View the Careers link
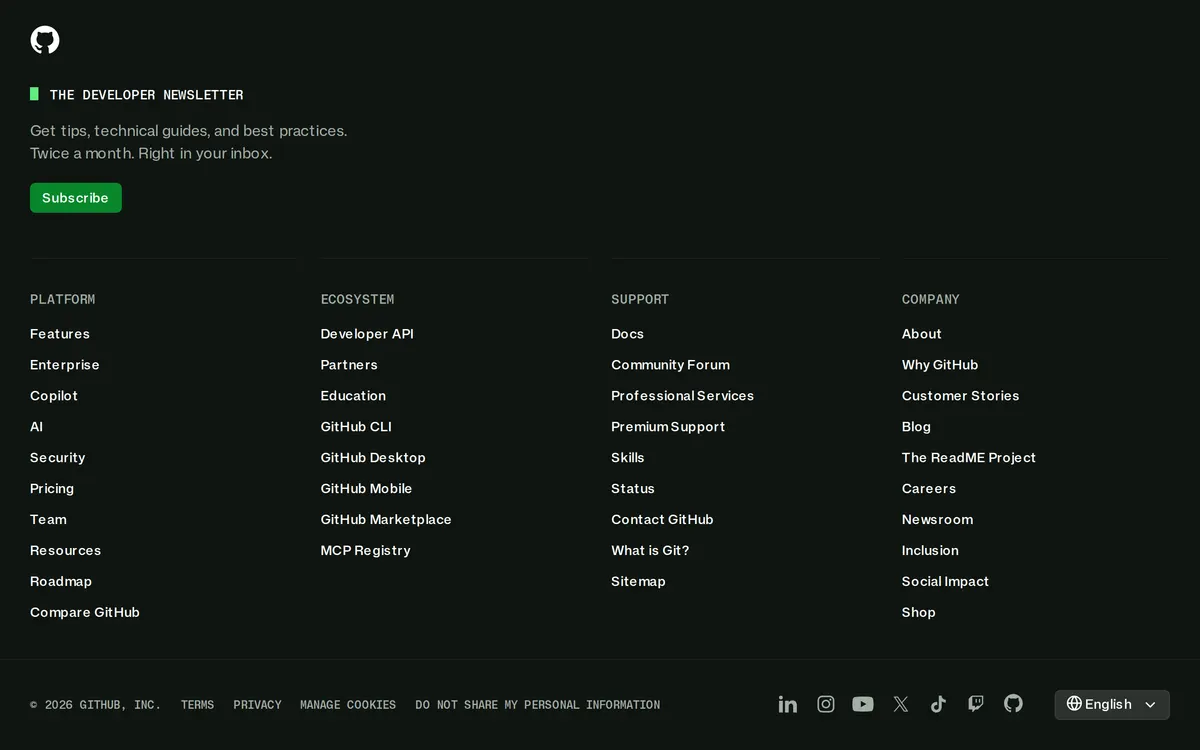 pos(929,489)
